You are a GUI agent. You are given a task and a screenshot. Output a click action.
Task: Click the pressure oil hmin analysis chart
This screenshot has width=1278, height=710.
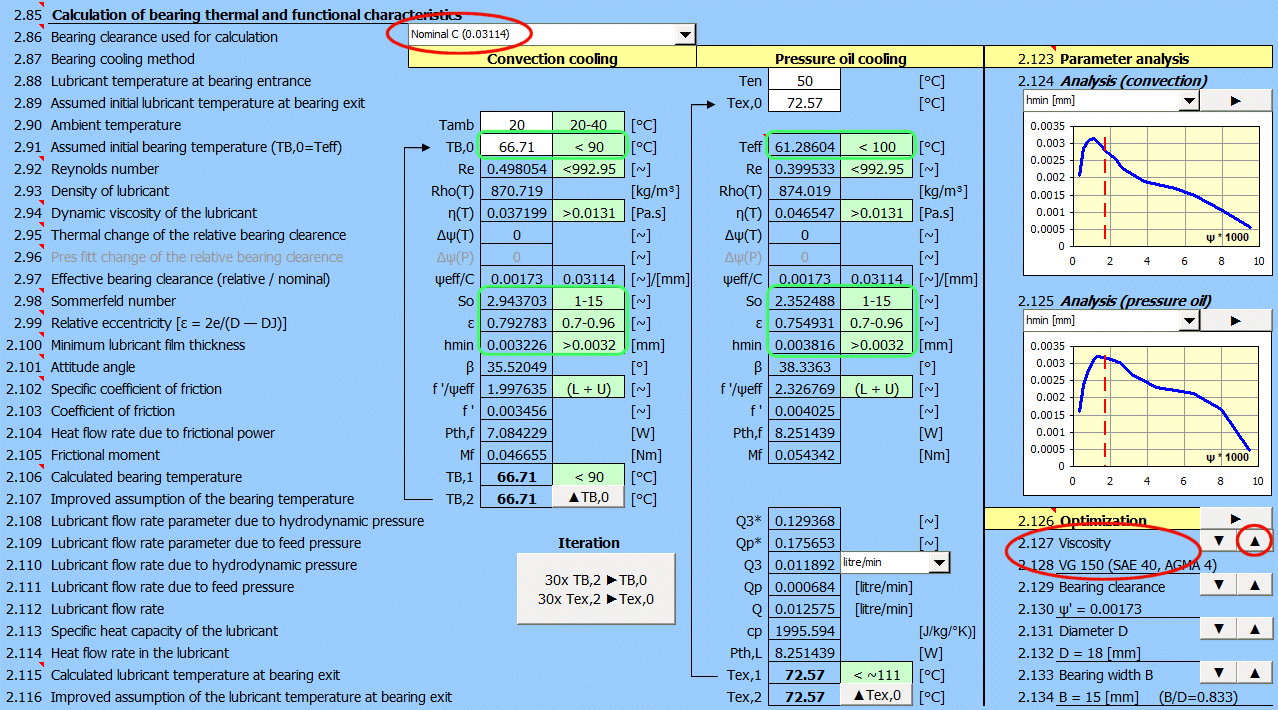[x=1145, y=412]
